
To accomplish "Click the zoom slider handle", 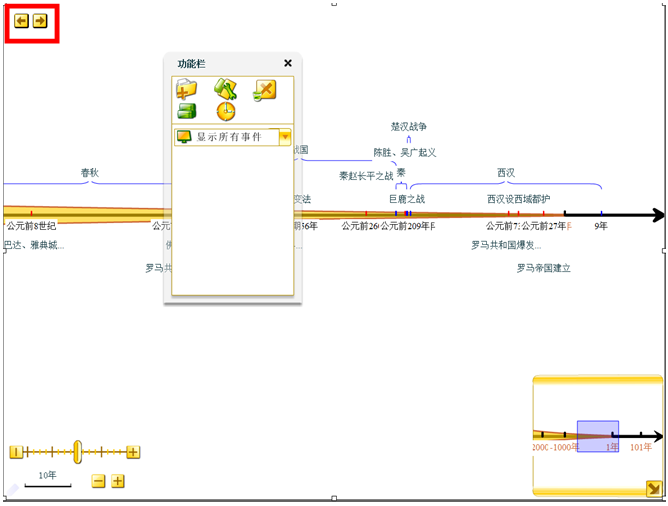I will pyautogui.click(x=77, y=452).
